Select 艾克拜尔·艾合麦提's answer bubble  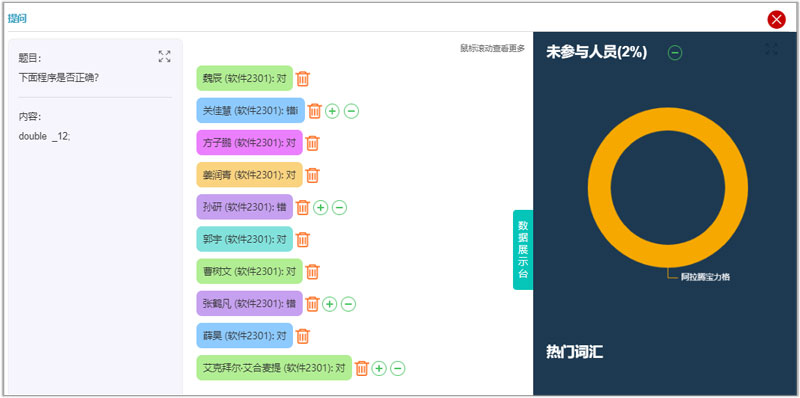(274, 368)
